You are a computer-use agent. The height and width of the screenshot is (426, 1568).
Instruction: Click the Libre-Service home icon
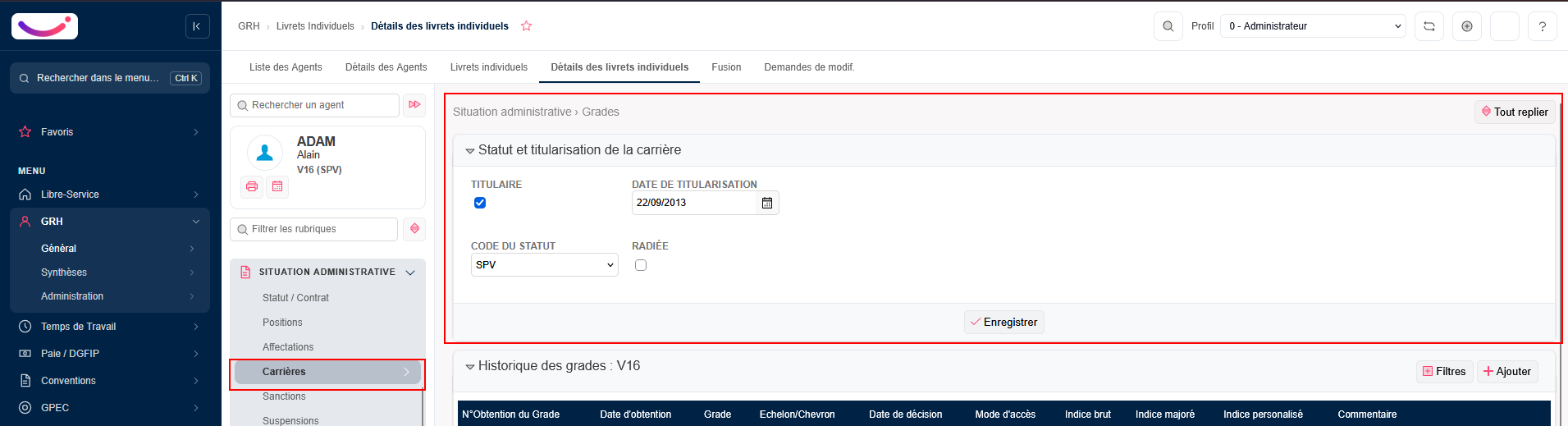[25, 195]
